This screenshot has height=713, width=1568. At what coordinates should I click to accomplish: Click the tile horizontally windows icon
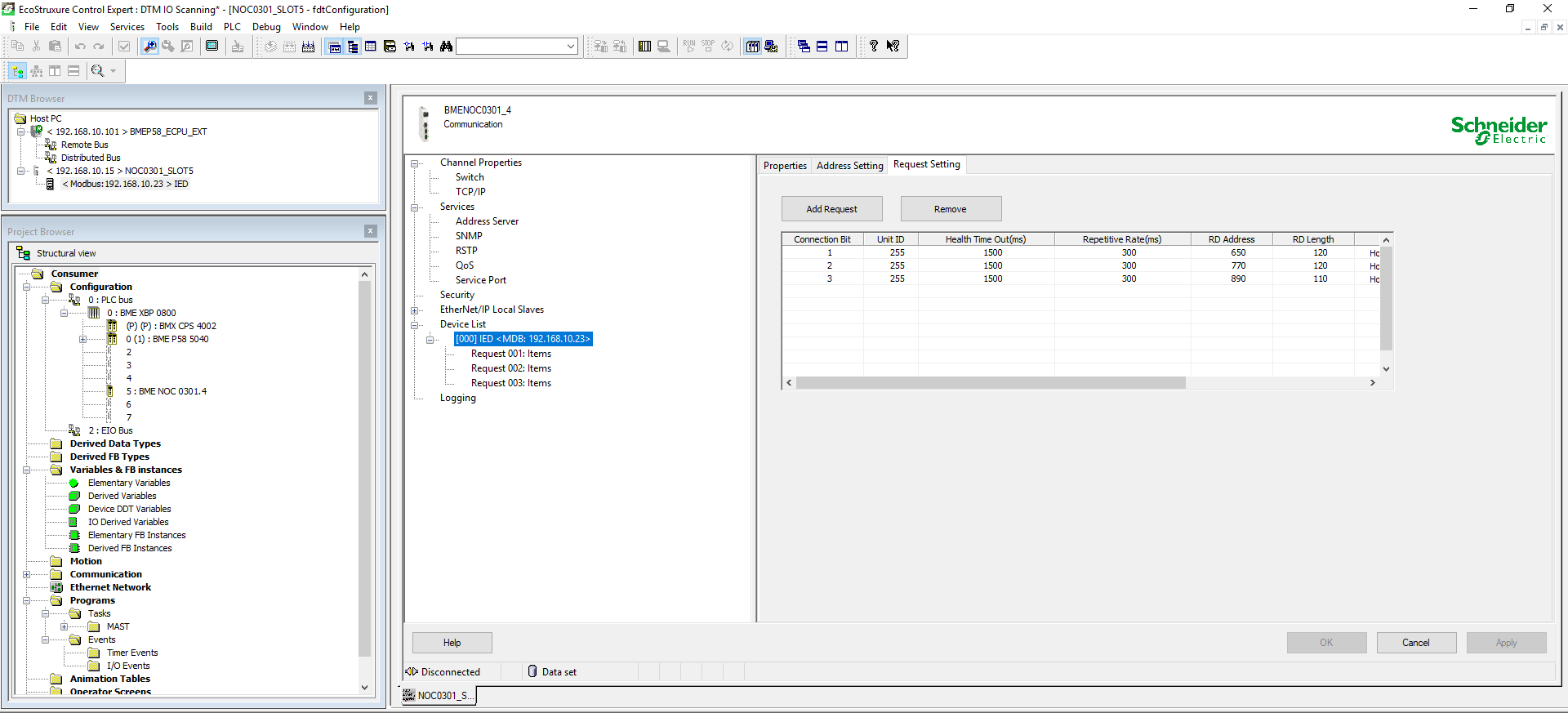point(822,47)
